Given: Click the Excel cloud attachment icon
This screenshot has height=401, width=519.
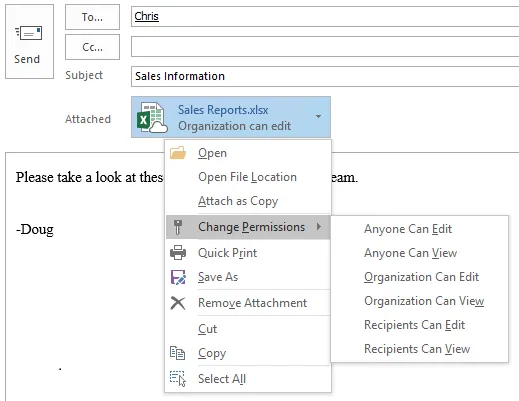Looking at the screenshot, I should click(x=152, y=117).
